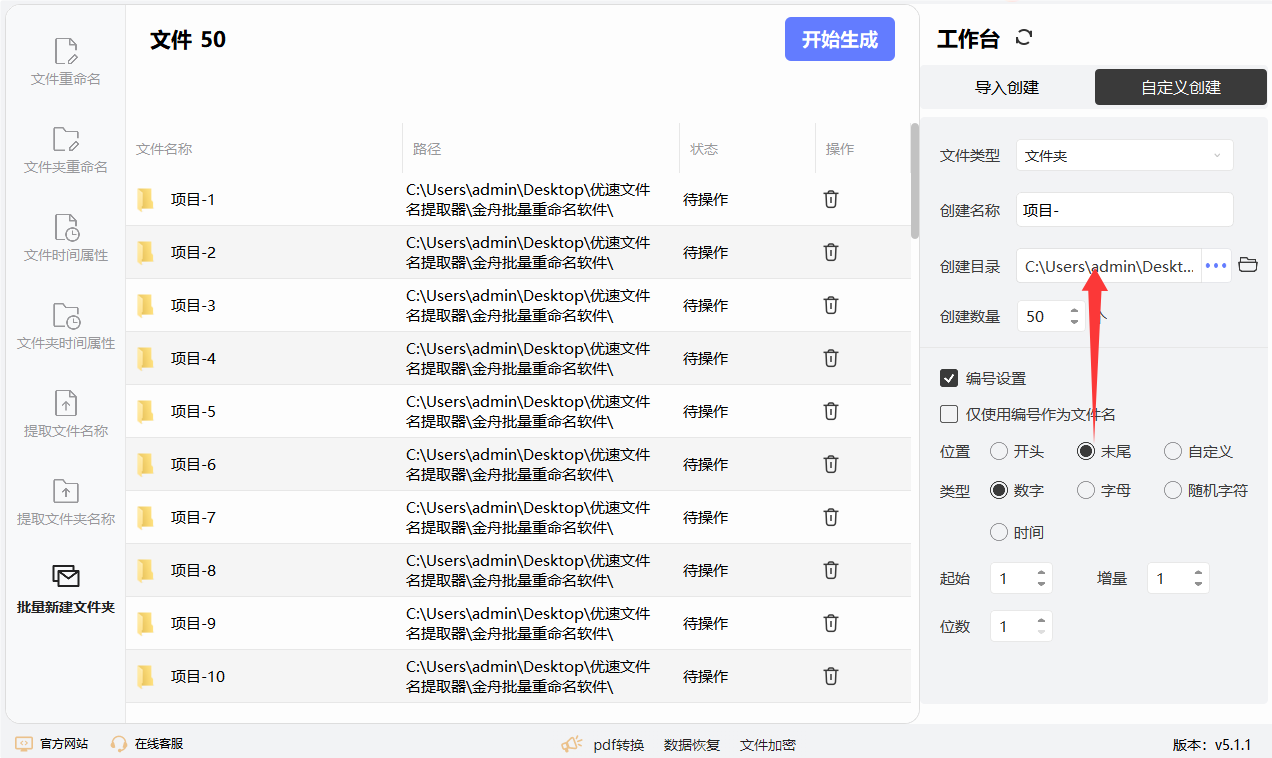
Task: Open the 提取文件夹名称 sidebar tool
Action: 66,502
